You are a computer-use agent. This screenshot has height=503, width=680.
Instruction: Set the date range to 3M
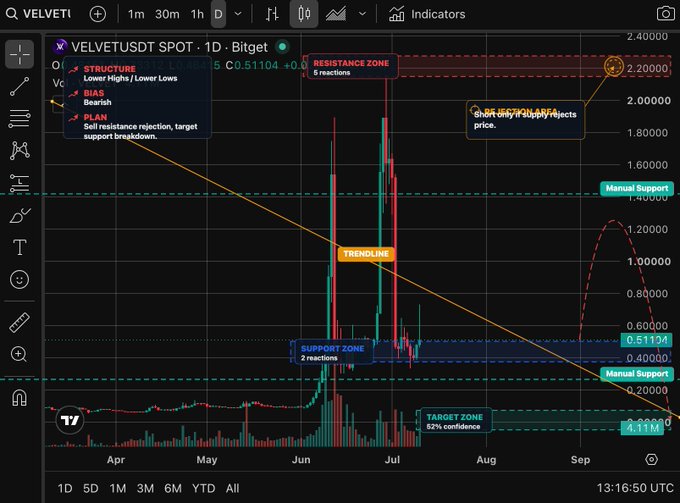pos(145,488)
